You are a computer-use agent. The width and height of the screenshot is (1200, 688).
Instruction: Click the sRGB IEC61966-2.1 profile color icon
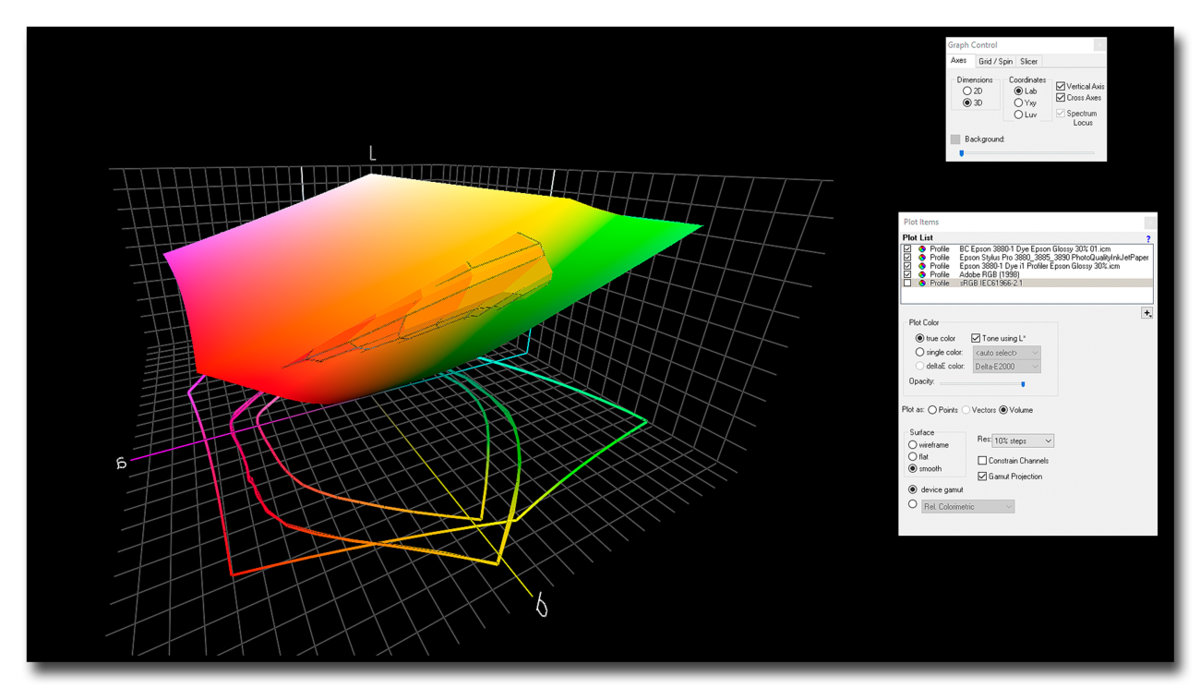pyautogui.click(x=921, y=283)
